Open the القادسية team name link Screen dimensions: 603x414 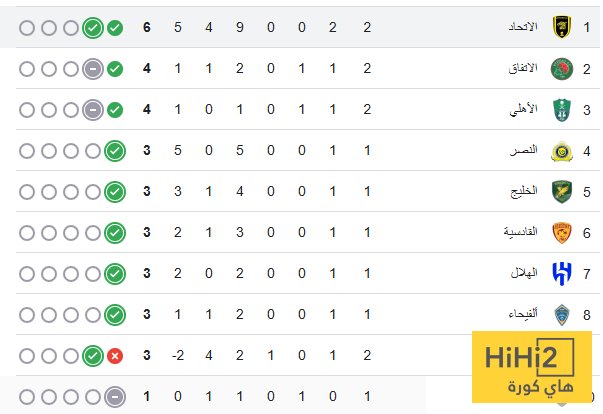click(x=520, y=232)
